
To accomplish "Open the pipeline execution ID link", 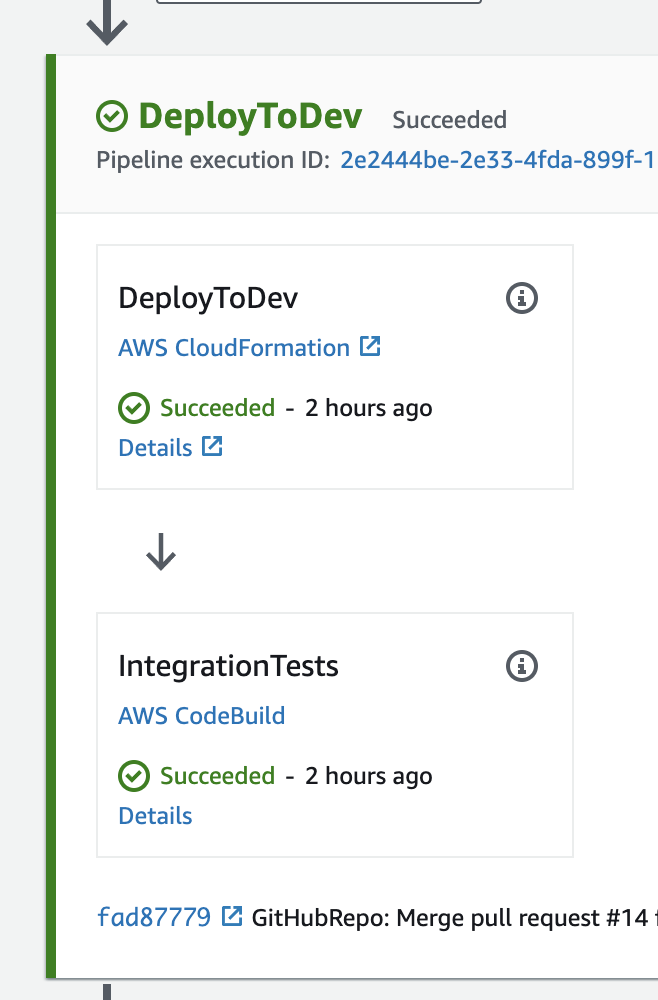I will pyautogui.click(x=499, y=160).
